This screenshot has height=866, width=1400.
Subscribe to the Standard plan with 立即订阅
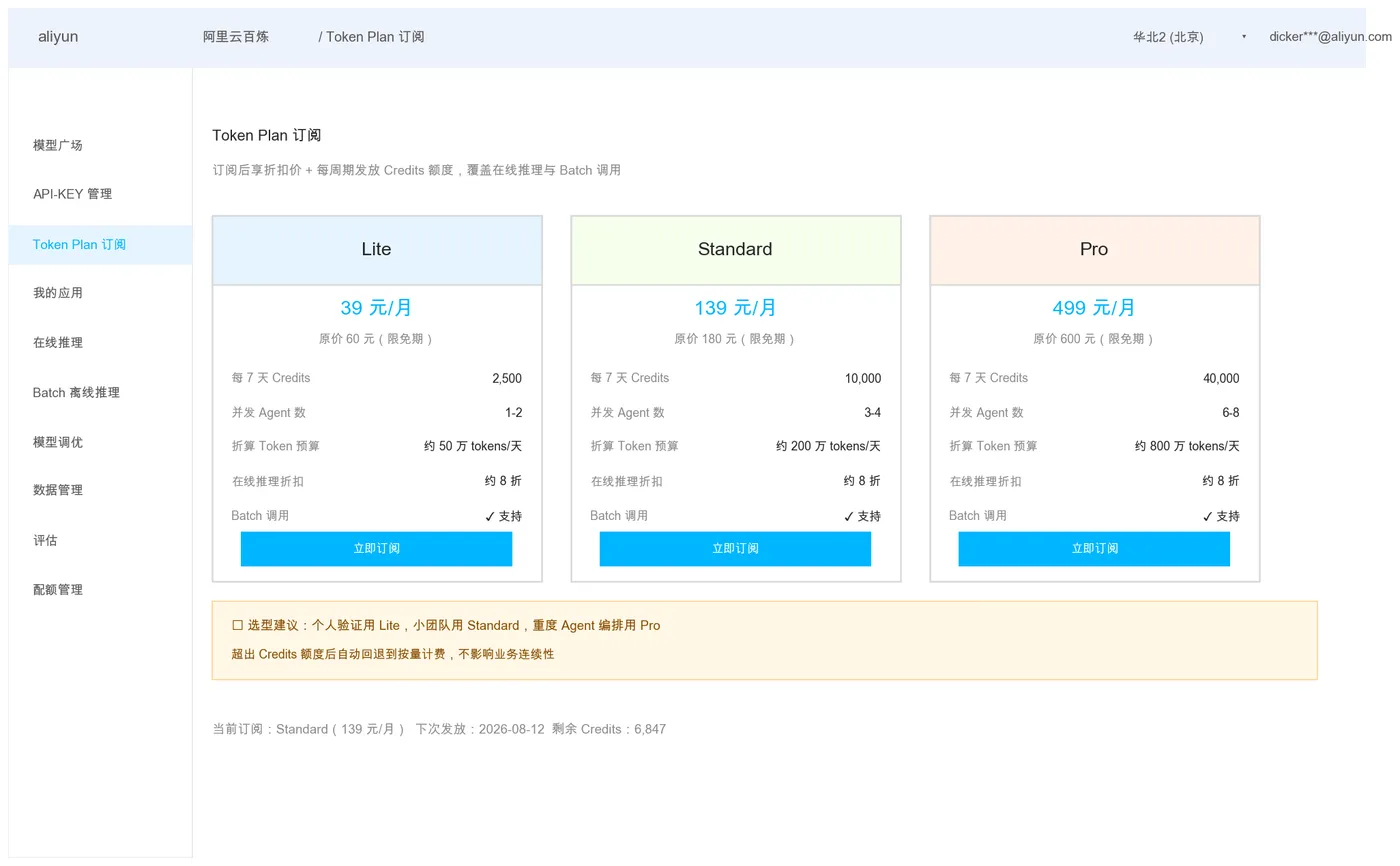pos(735,549)
